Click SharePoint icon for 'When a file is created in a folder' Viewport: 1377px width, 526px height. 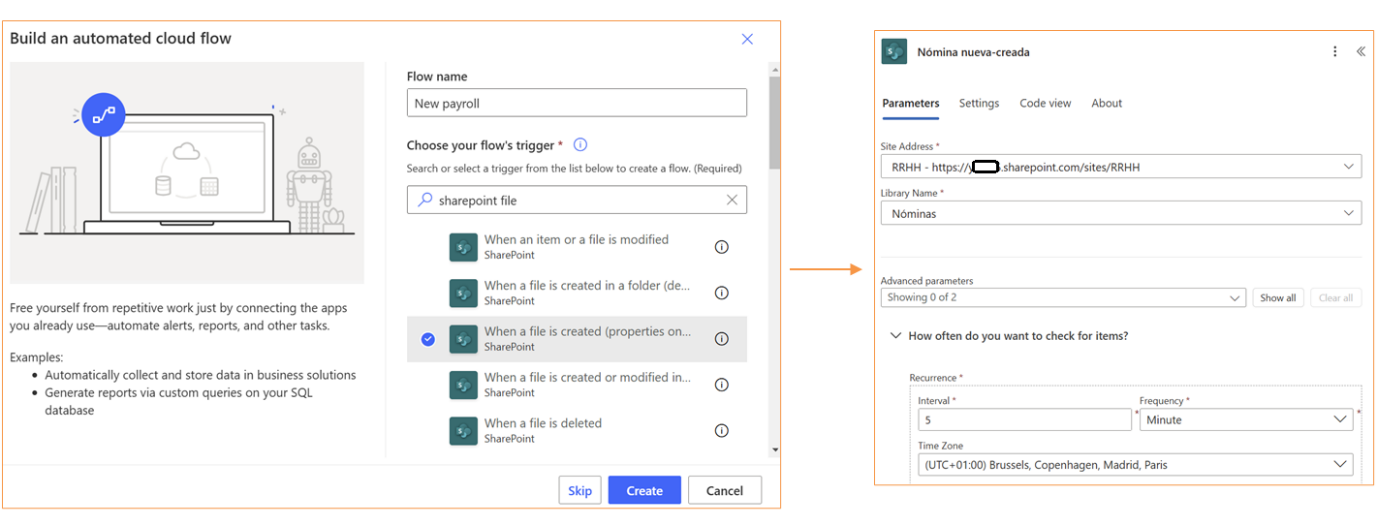(463, 293)
